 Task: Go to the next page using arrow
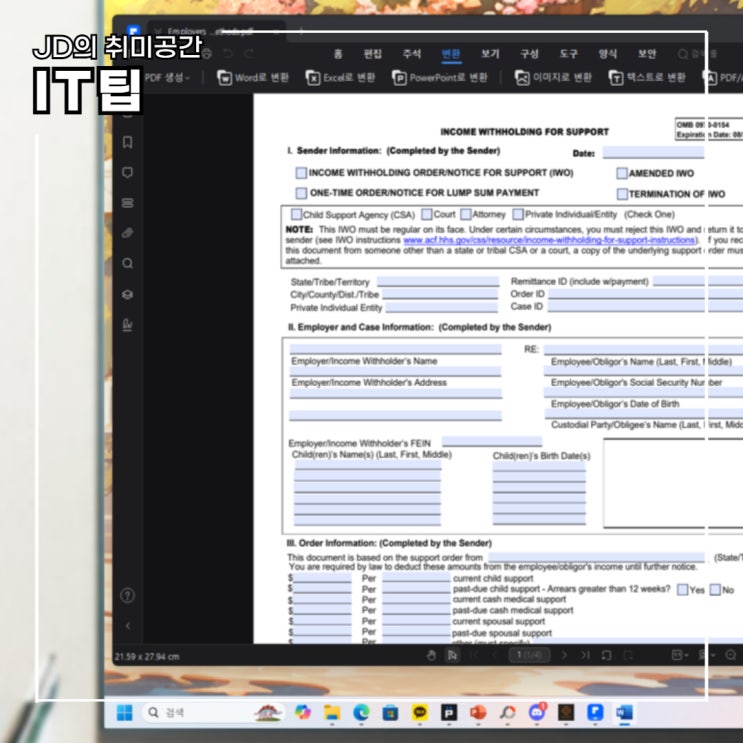point(564,655)
